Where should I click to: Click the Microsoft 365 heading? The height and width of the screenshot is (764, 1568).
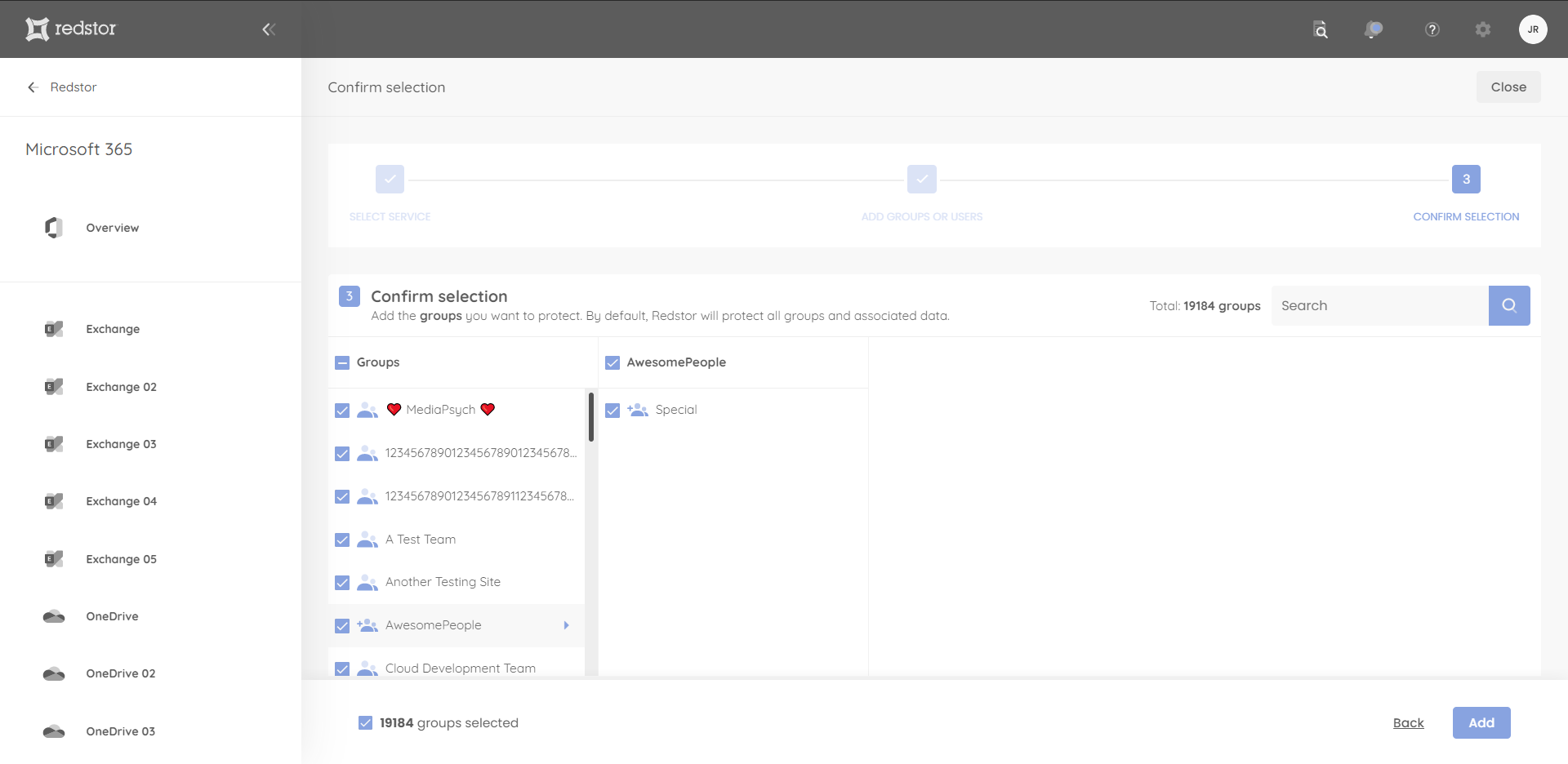click(x=78, y=149)
